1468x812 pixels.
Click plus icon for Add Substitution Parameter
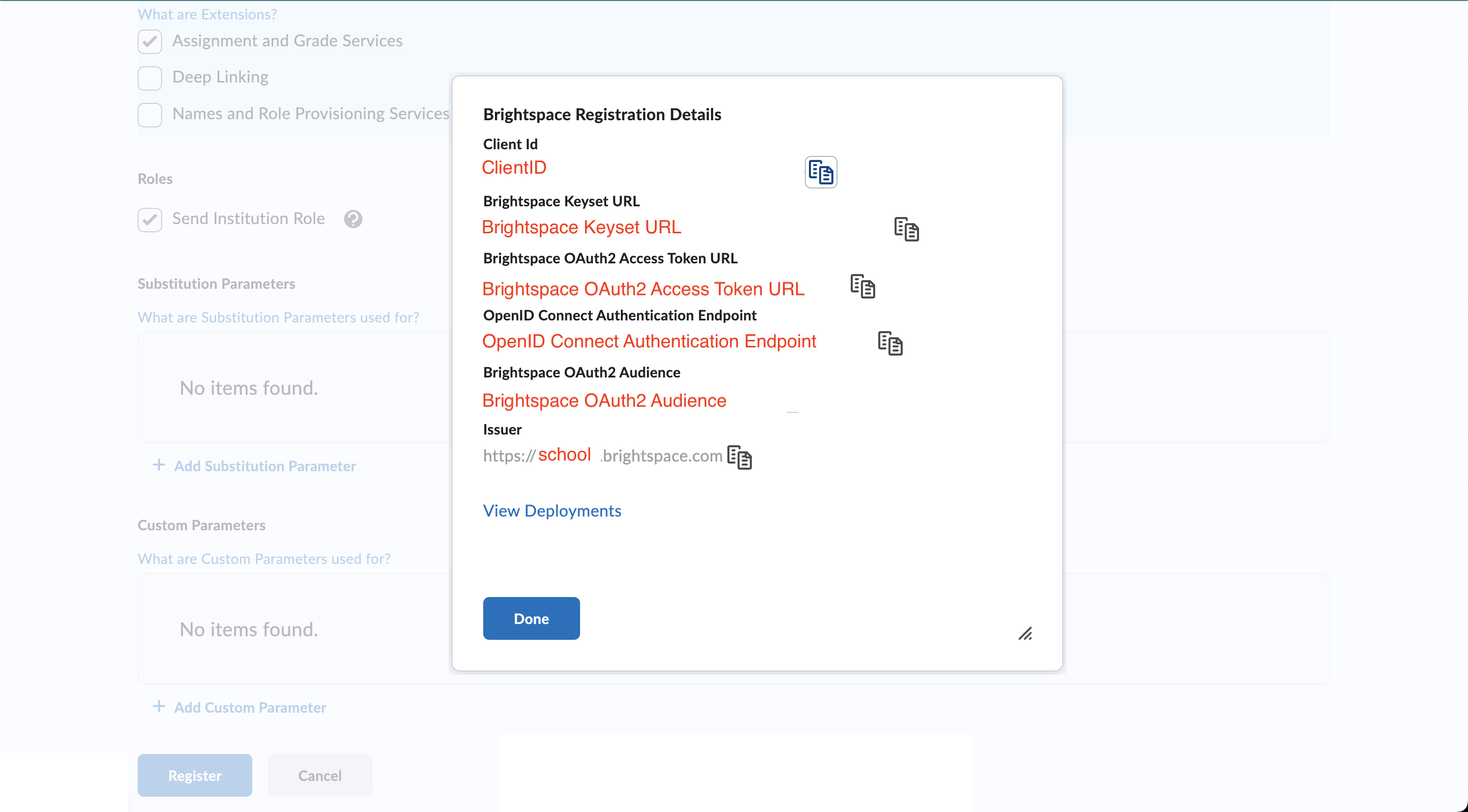click(x=159, y=465)
